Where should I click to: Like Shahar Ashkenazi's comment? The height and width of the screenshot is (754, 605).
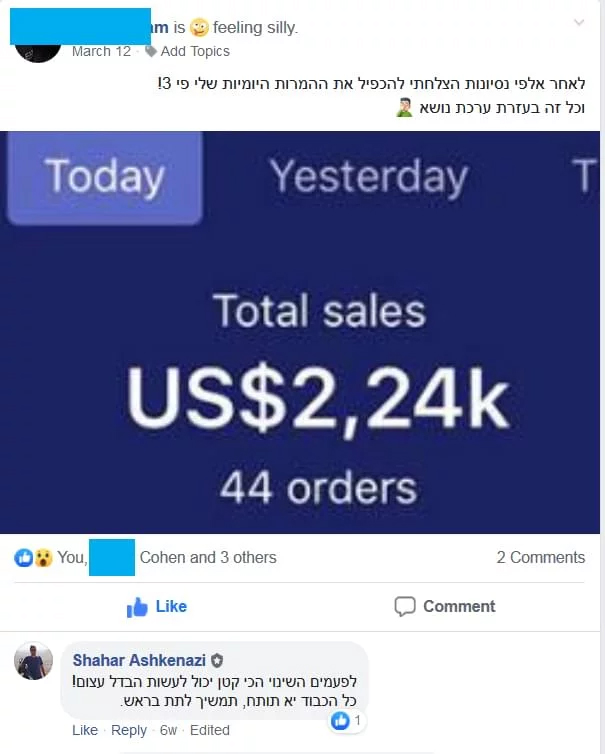click(85, 730)
